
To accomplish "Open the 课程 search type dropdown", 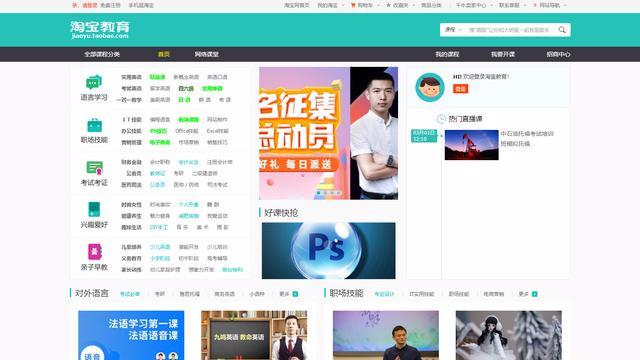I will click(453, 30).
